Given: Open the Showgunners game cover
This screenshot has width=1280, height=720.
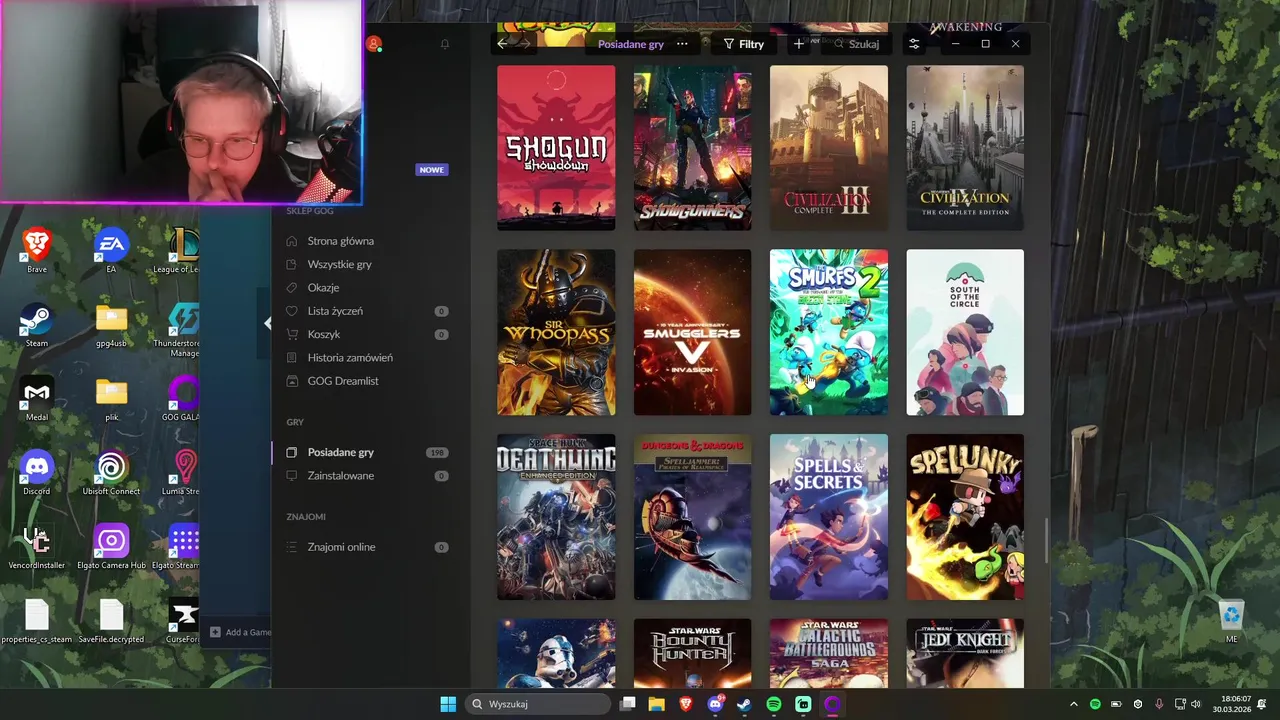Looking at the screenshot, I should pos(692,148).
